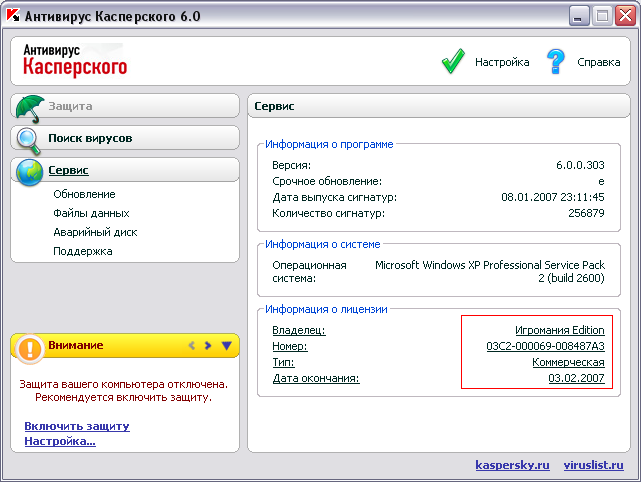Click the license number 03C2-000069-008487A3
This screenshot has width=643, height=483.
point(545,346)
